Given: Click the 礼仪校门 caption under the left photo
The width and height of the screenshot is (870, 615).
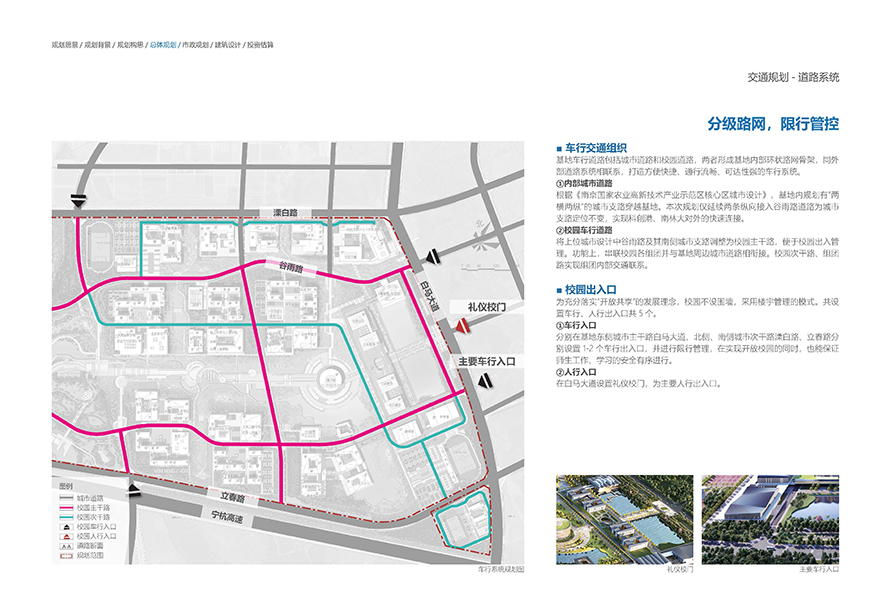Looking at the screenshot, I should pos(680,569).
